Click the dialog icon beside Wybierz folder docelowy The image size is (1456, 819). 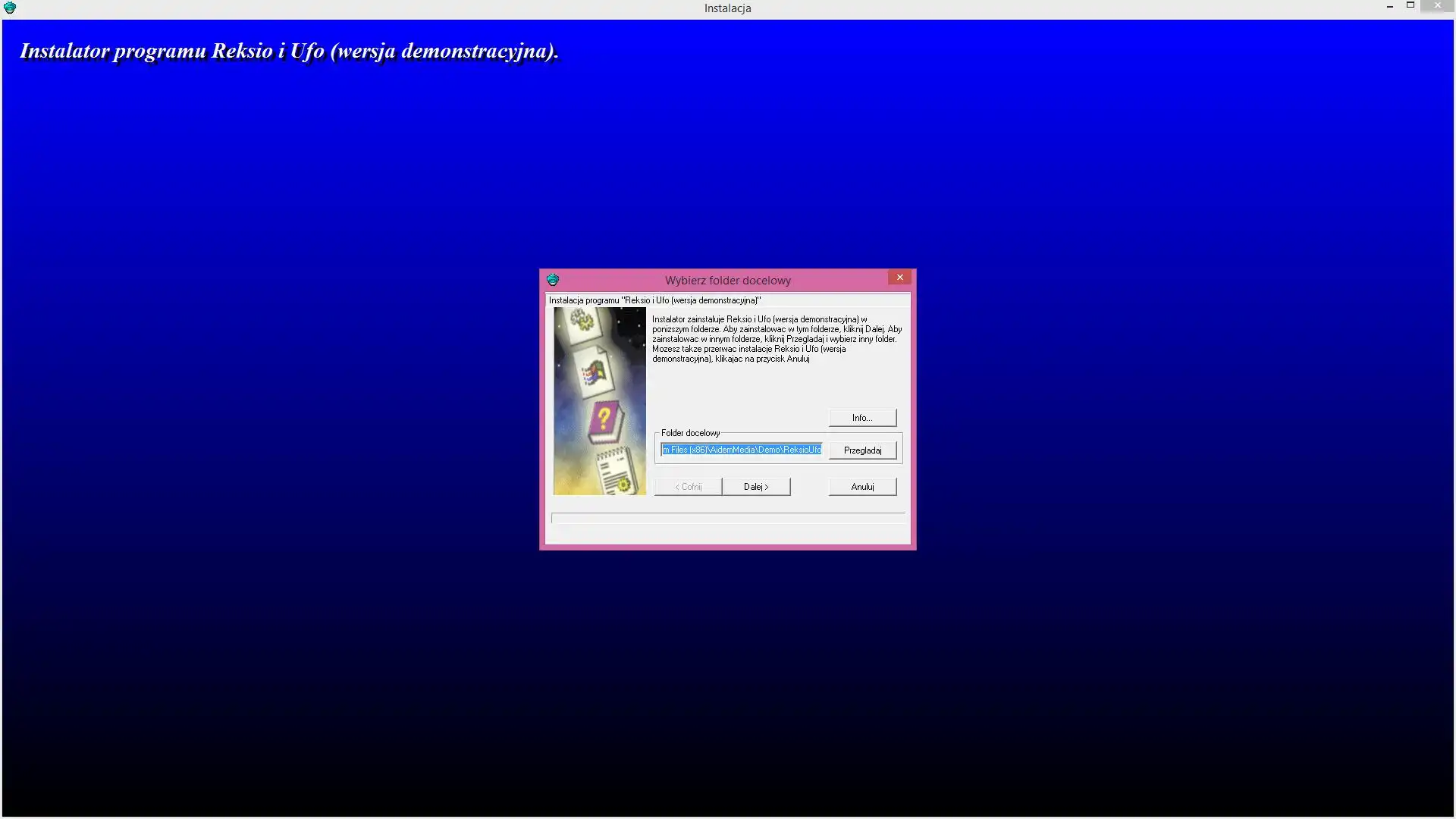pyautogui.click(x=553, y=280)
